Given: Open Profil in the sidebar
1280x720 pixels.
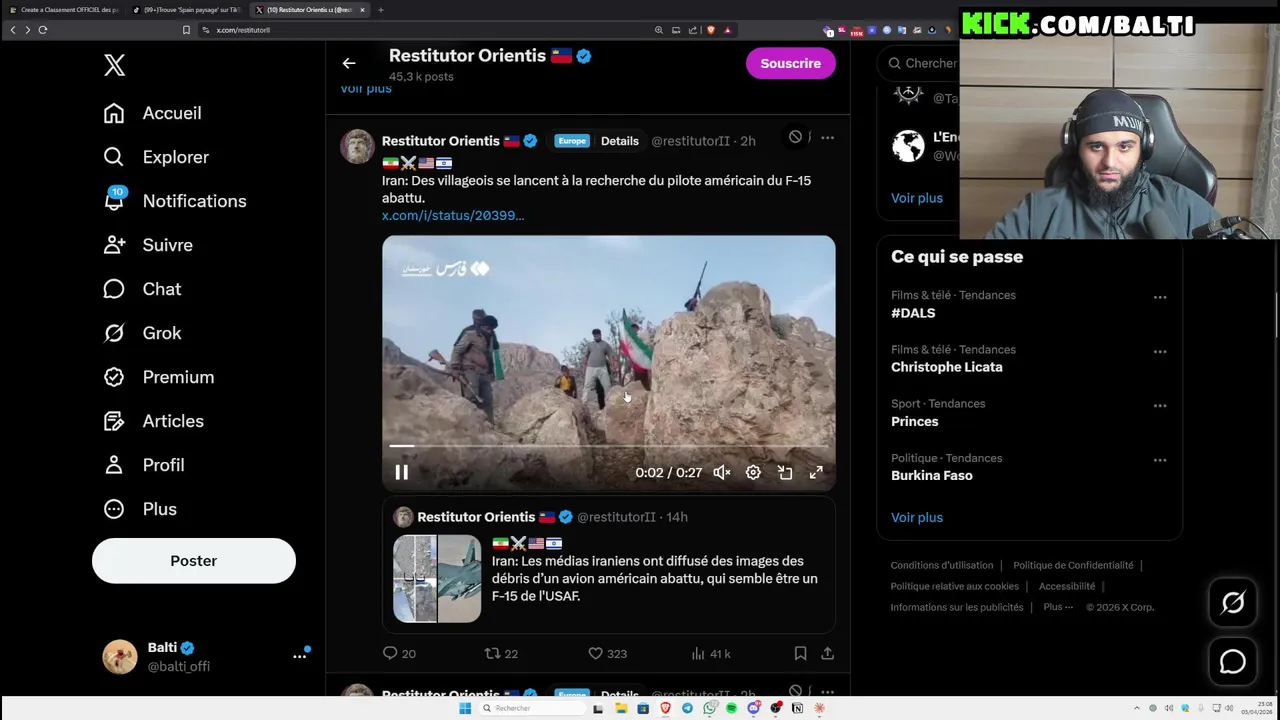Looking at the screenshot, I should 144,465.
